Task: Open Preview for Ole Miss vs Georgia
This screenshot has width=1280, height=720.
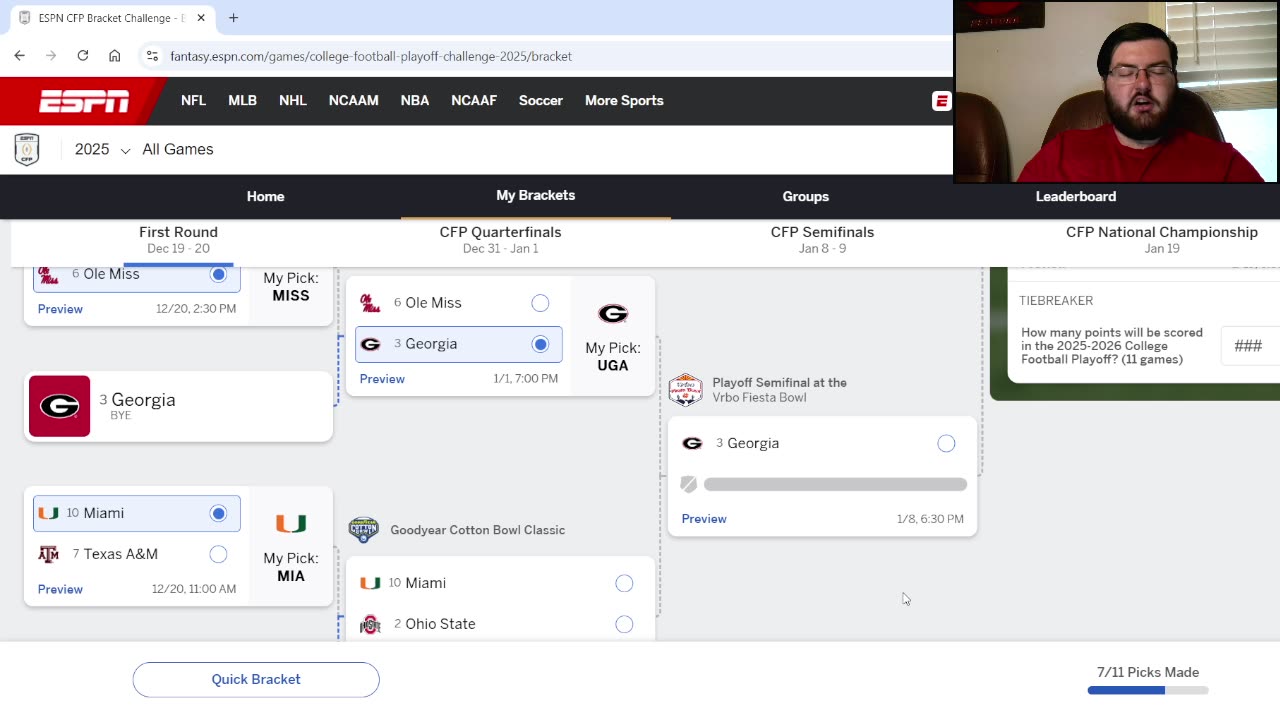Action: coord(382,379)
